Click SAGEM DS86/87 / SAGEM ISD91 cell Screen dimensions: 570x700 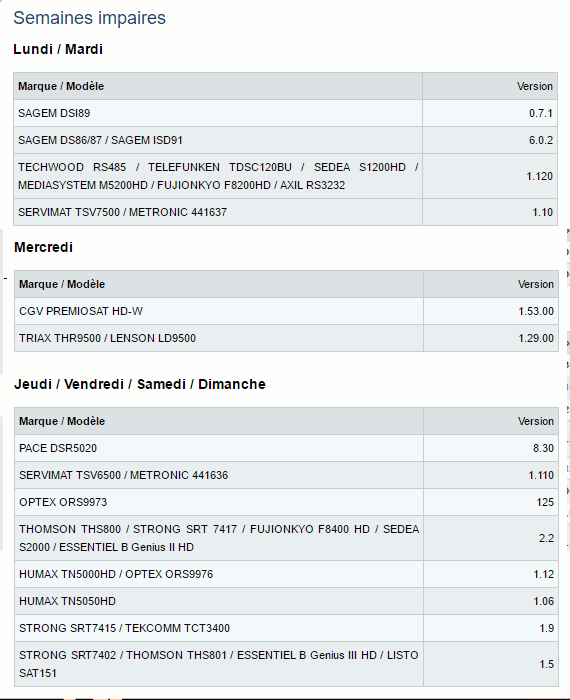[x=218, y=140]
